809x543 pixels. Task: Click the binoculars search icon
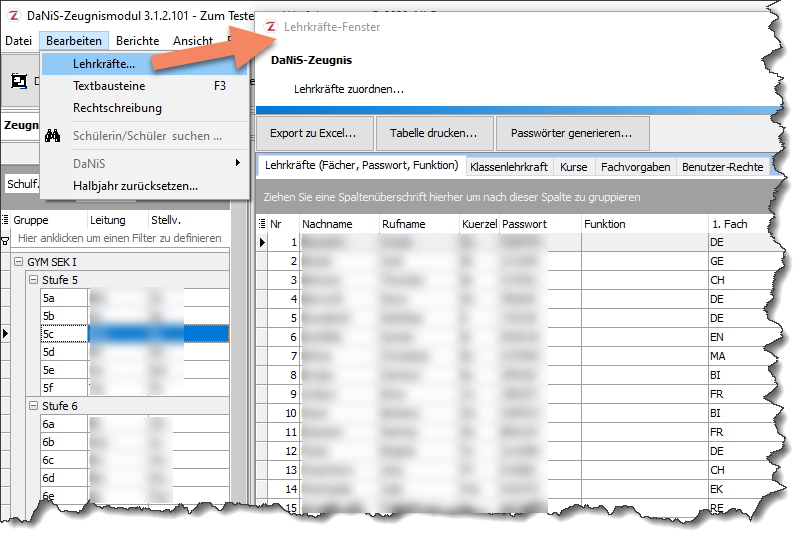click(x=53, y=136)
